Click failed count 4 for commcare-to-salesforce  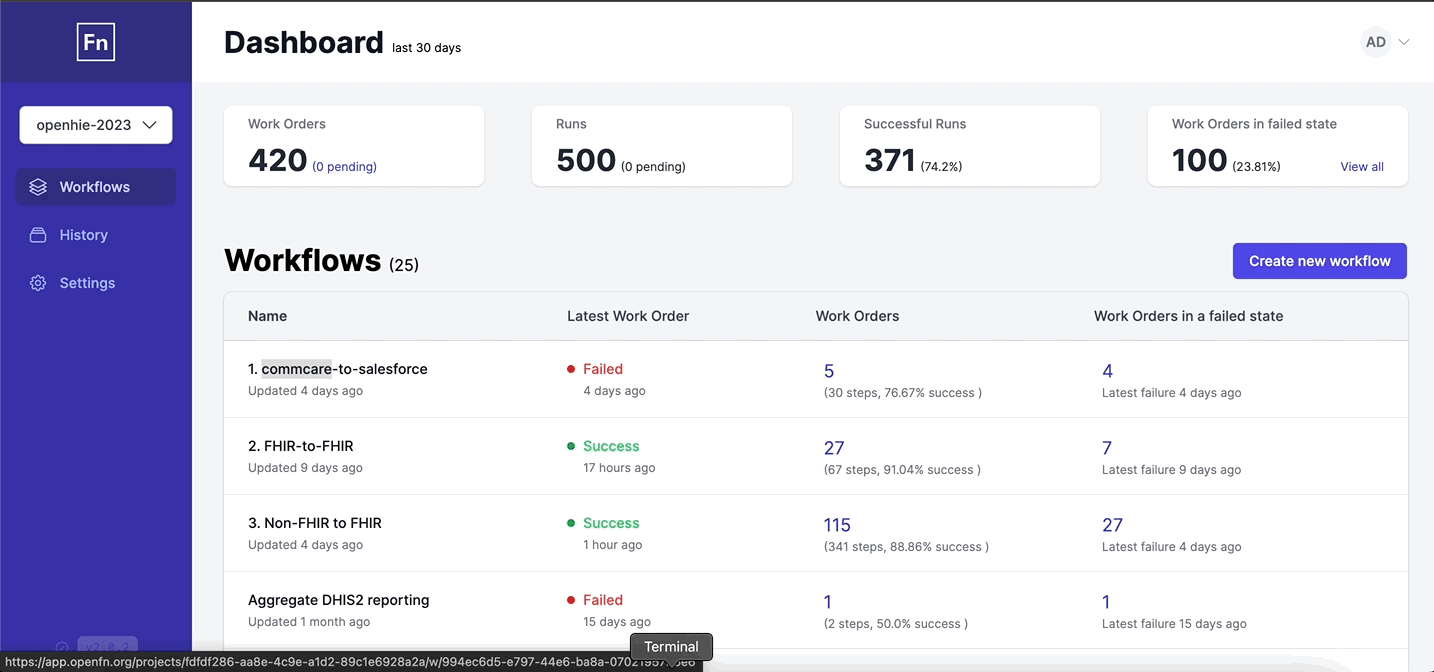tap(1107, 371)
